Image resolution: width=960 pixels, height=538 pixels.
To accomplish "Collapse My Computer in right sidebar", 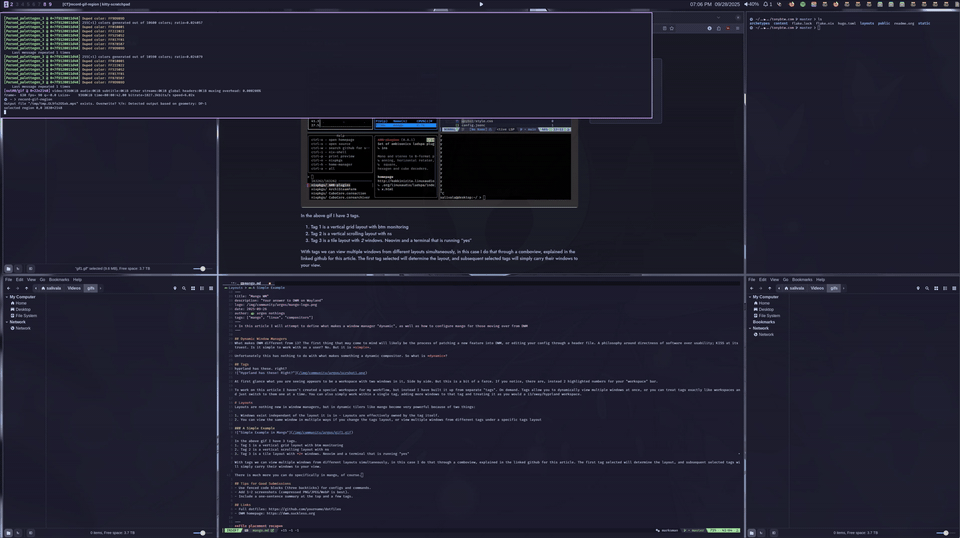I will coord(750,297).
